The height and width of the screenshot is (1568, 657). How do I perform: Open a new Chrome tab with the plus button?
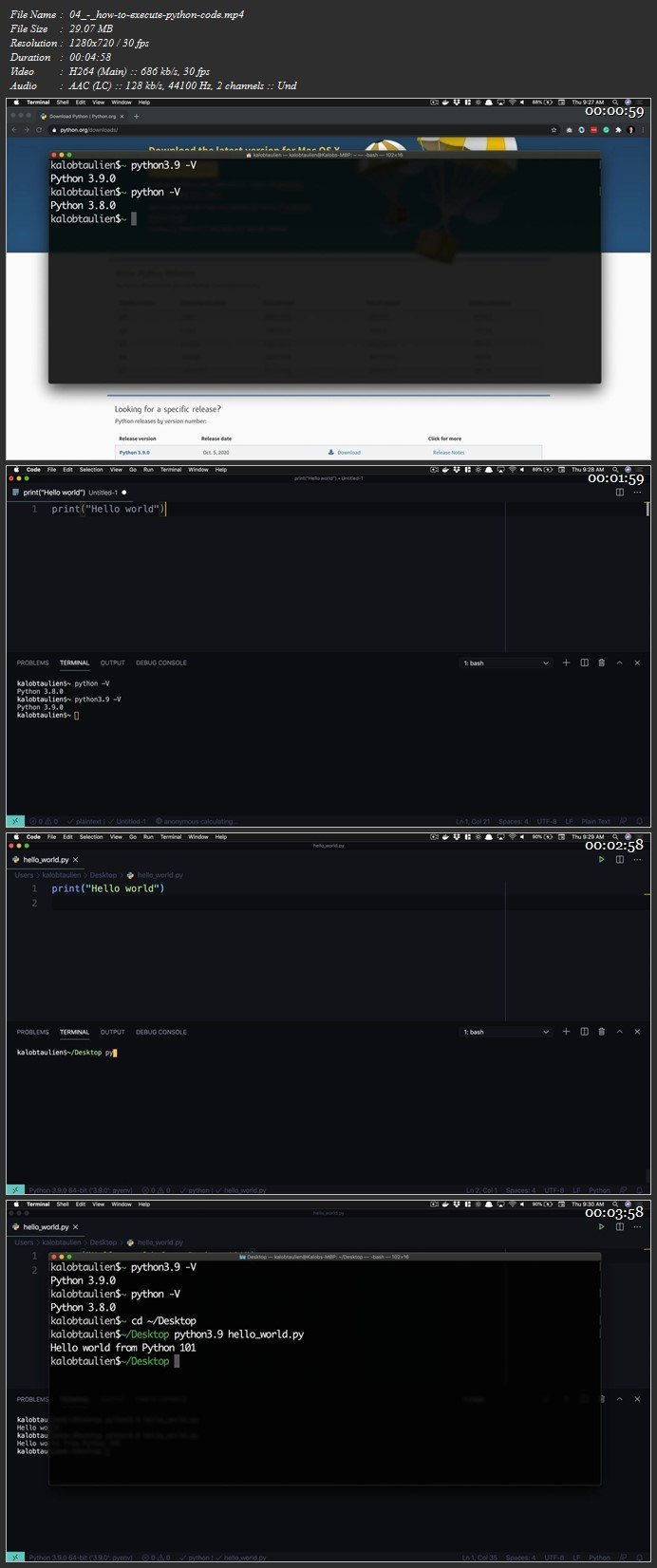click(x=137, y=116)
